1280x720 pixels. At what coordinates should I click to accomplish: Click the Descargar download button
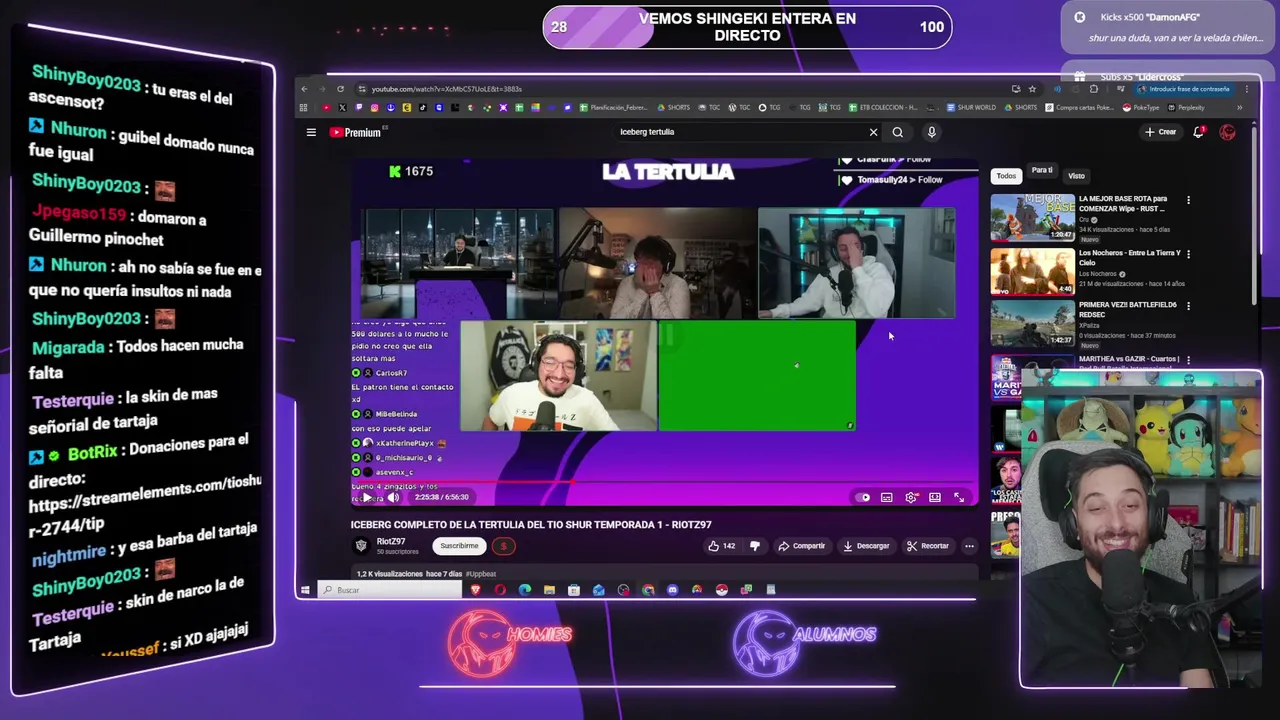(x=866, y=546)
